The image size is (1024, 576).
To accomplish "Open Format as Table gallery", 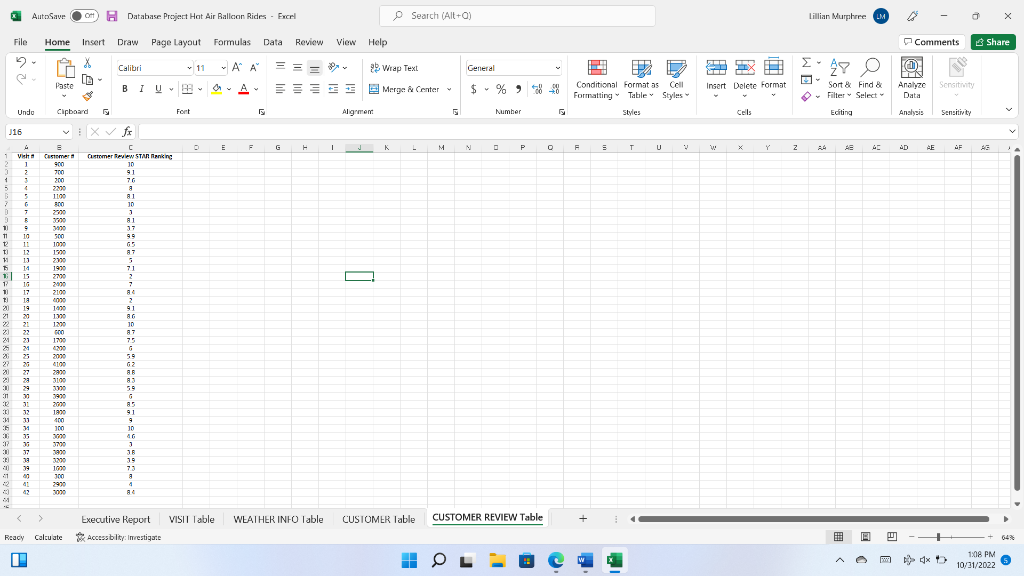I will [641, 79].
